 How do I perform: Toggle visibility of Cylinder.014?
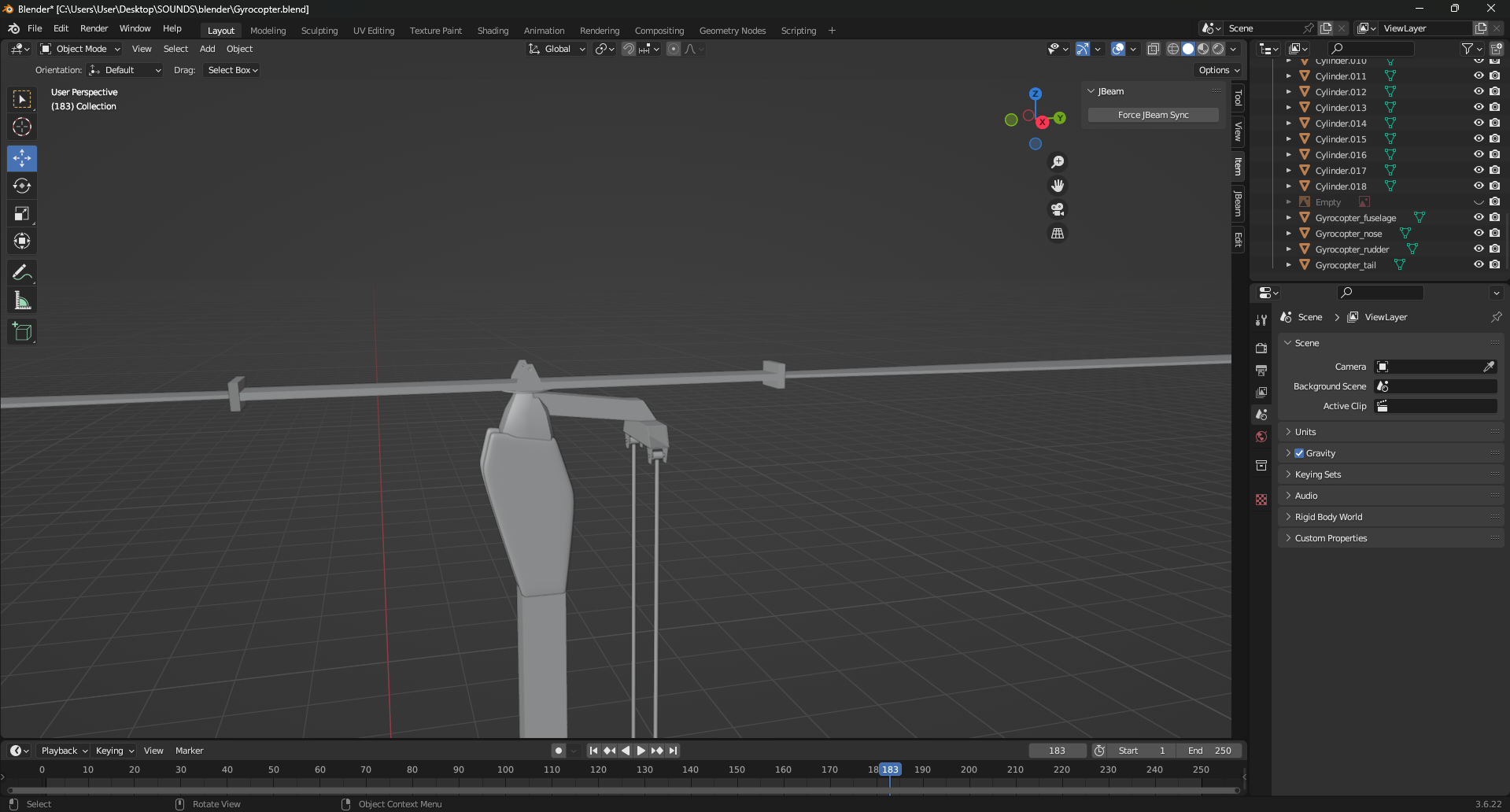tap(1479, 124)
